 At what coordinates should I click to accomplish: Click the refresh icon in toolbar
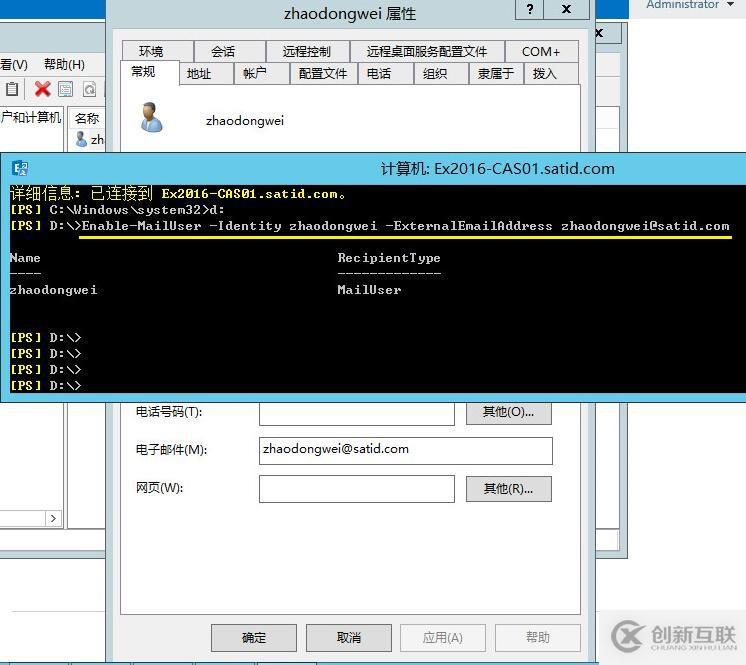89,89
